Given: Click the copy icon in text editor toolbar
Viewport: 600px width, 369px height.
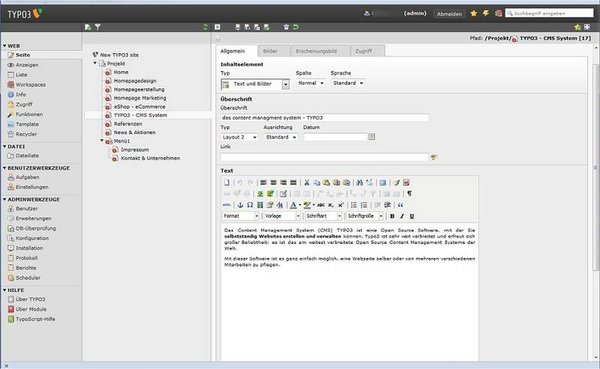Looking at the screenshot, I should pos(316,183).
